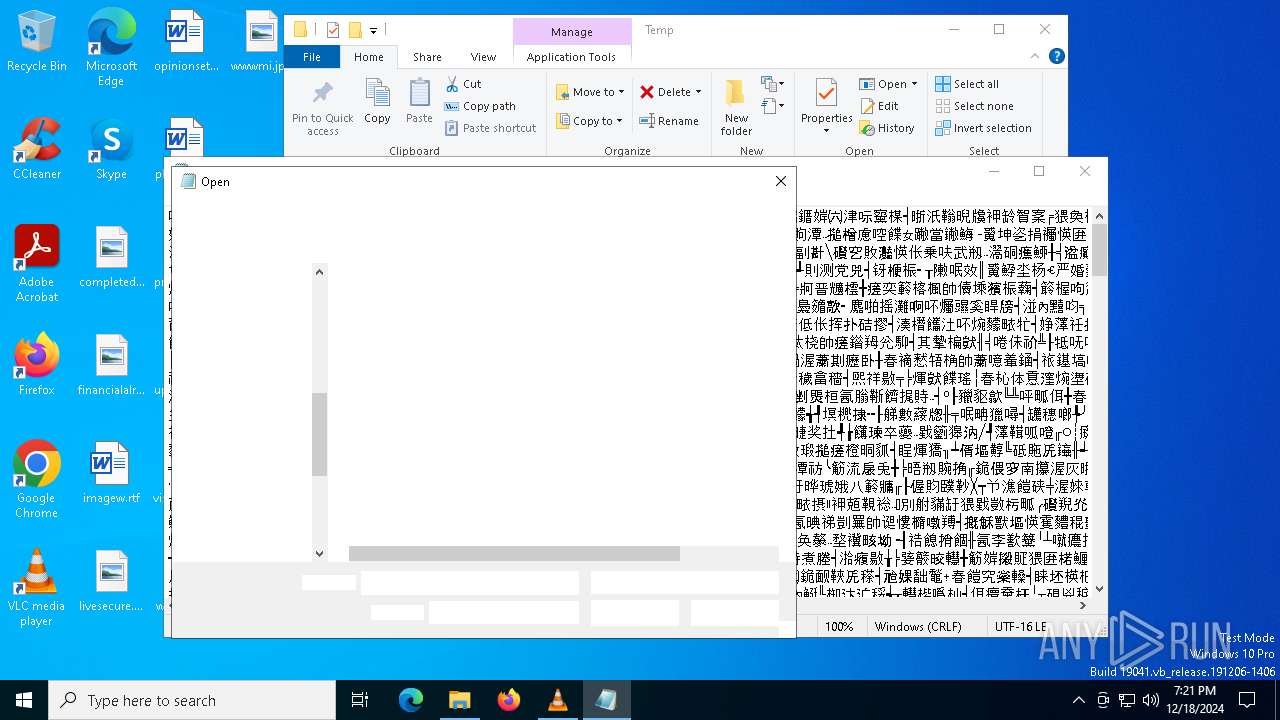This screenshot has height=720, width=1280.
Task: Cut the selection using the scissors button
Action: [x=463, y=84]
